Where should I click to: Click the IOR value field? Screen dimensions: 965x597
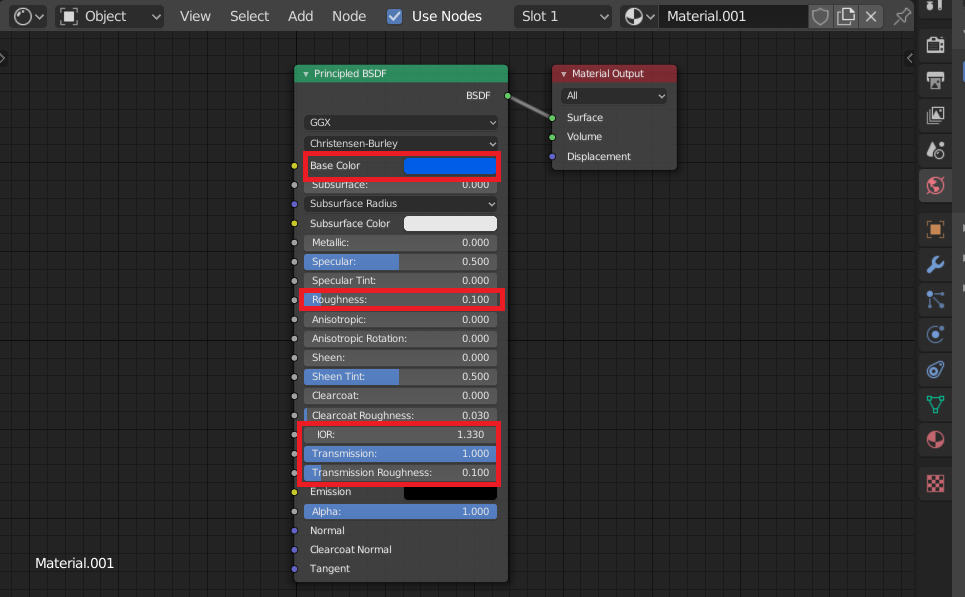click(401, 435)
